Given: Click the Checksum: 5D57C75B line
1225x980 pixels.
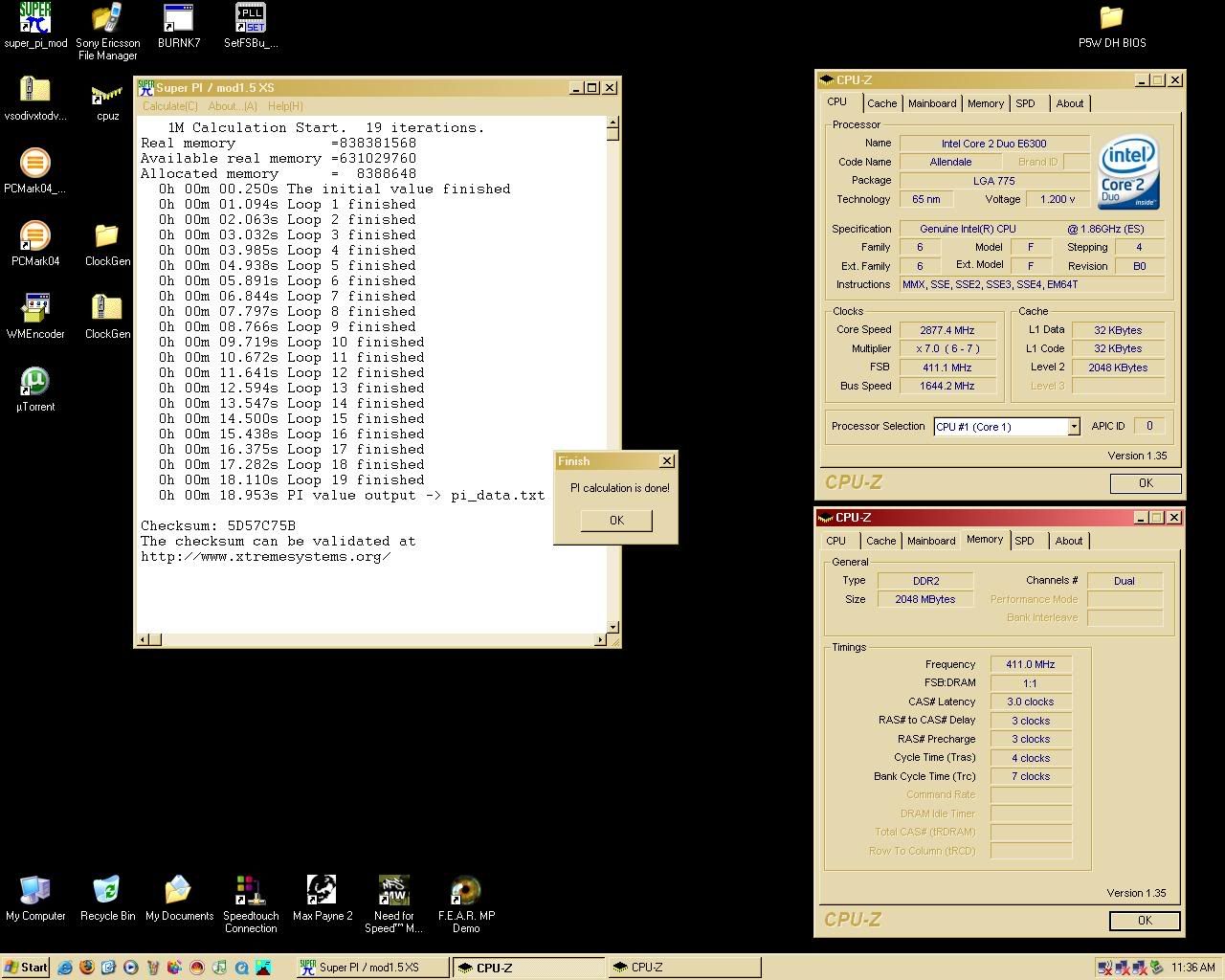Looking at the screenshot, I should click(x=218, y=525).
